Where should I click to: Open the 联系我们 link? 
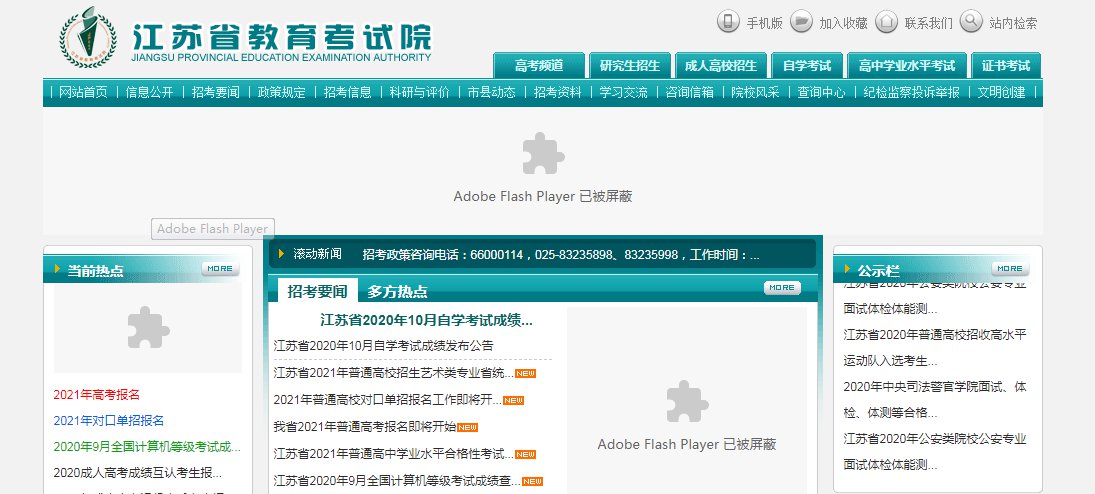[928, 23]
